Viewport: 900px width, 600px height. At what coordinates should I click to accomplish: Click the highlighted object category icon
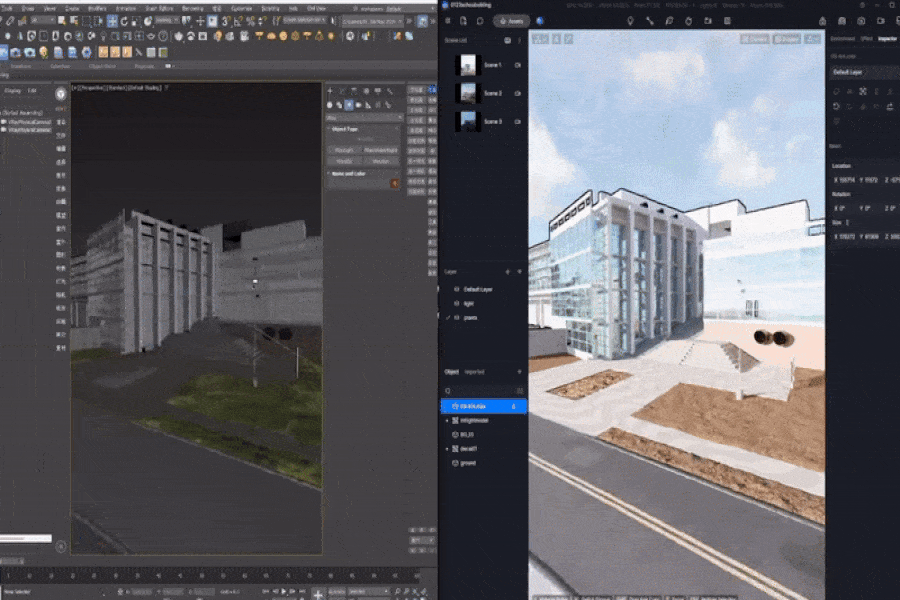[349, 105]
